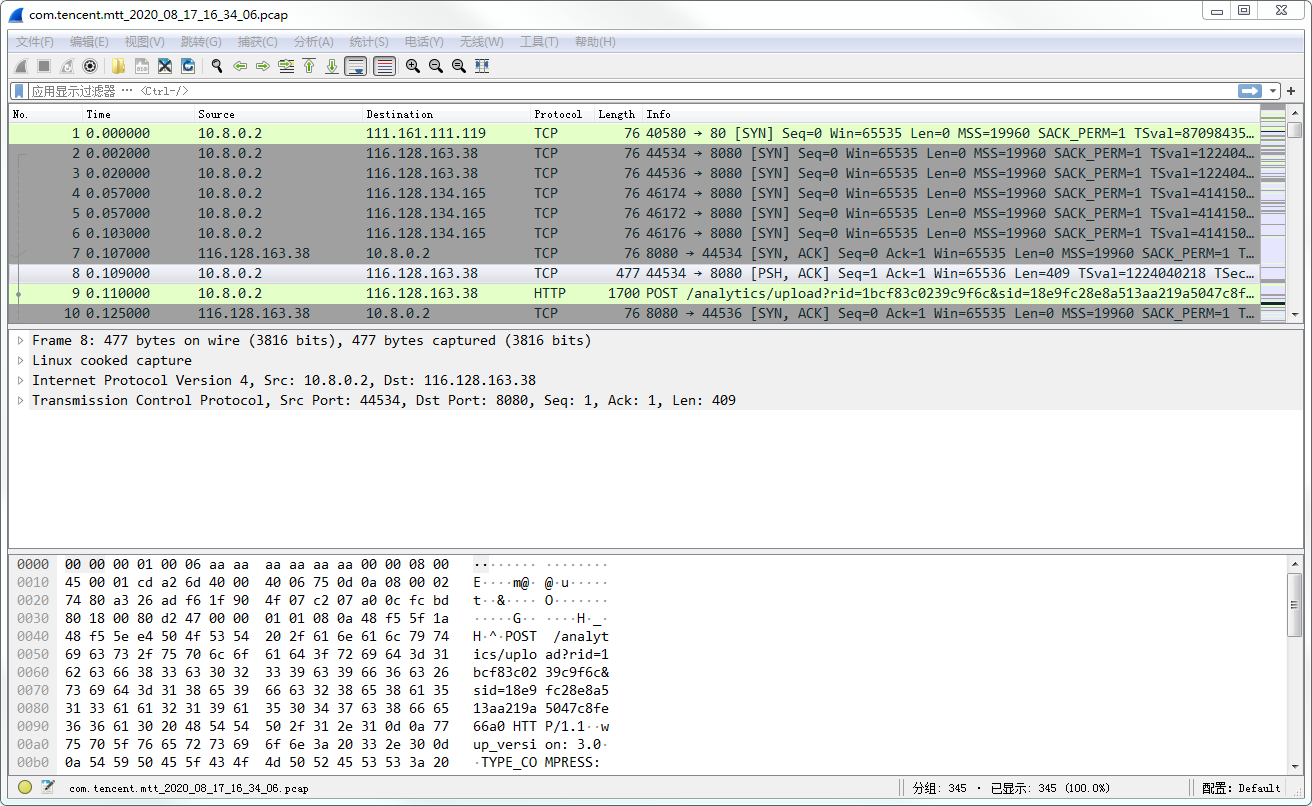
Task: Click the restart capture icon
Action: click(67, 66)
